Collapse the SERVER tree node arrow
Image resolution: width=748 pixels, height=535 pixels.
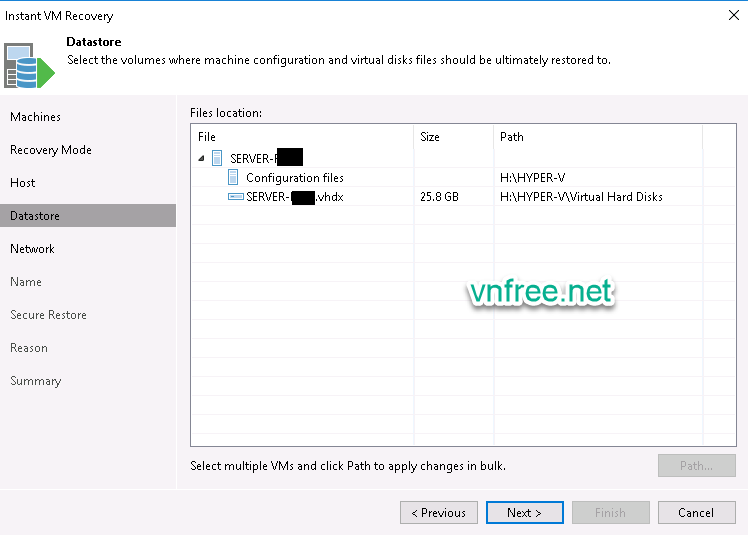pos(201,158)
